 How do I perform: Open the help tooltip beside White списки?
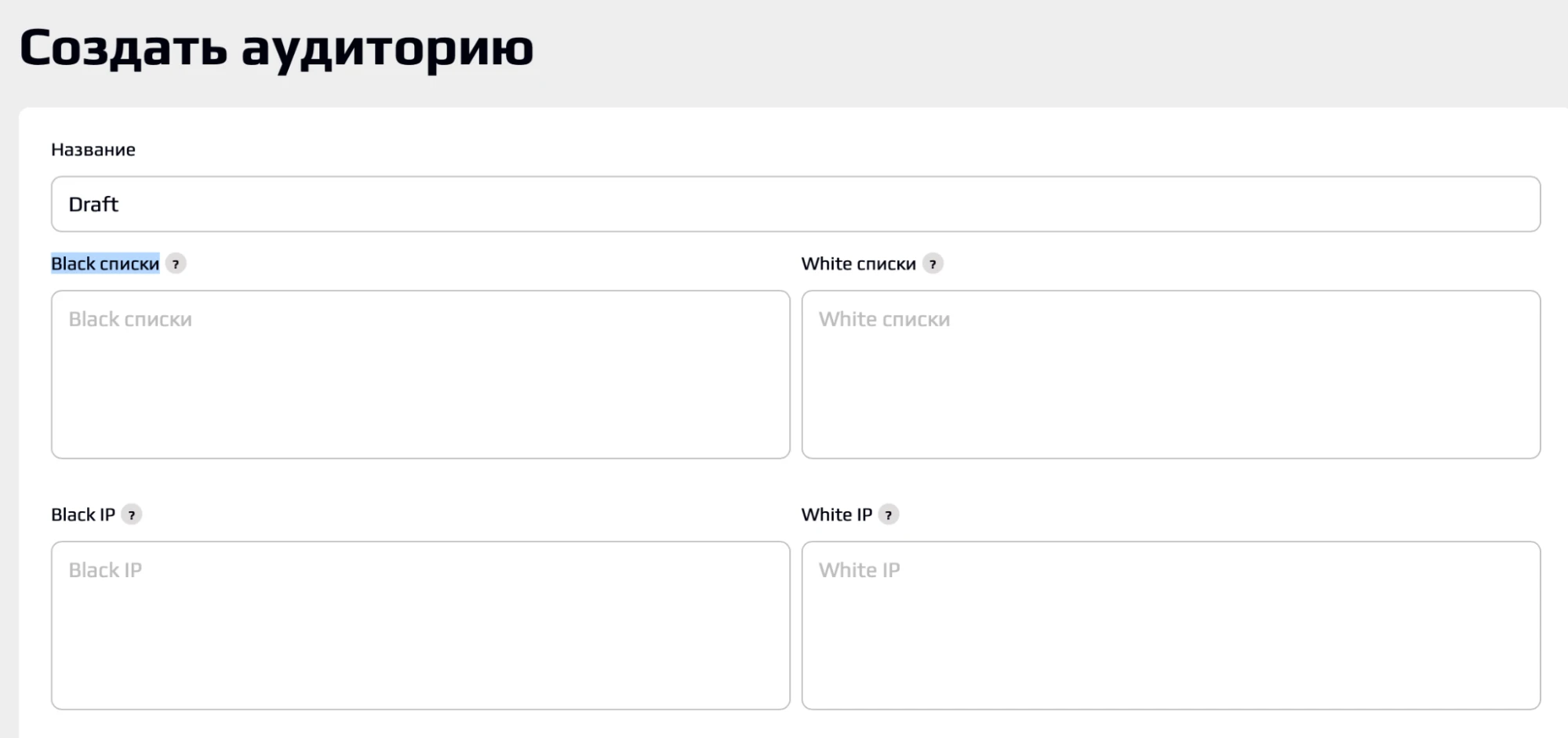pyautogui.click(x=933, y=264)
